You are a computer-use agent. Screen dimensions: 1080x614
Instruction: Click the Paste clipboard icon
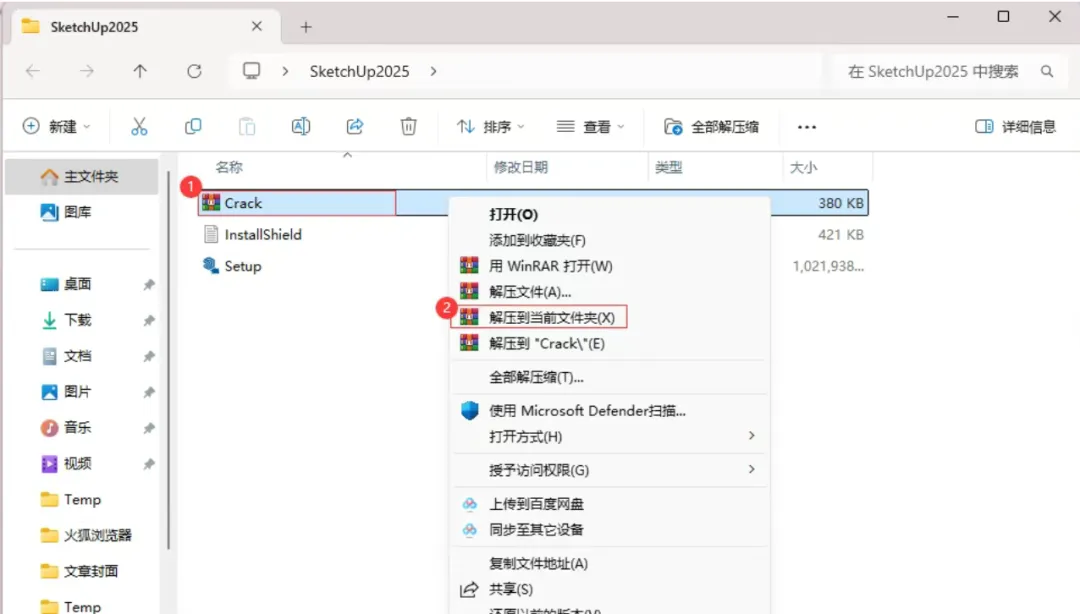click(247, 126)
